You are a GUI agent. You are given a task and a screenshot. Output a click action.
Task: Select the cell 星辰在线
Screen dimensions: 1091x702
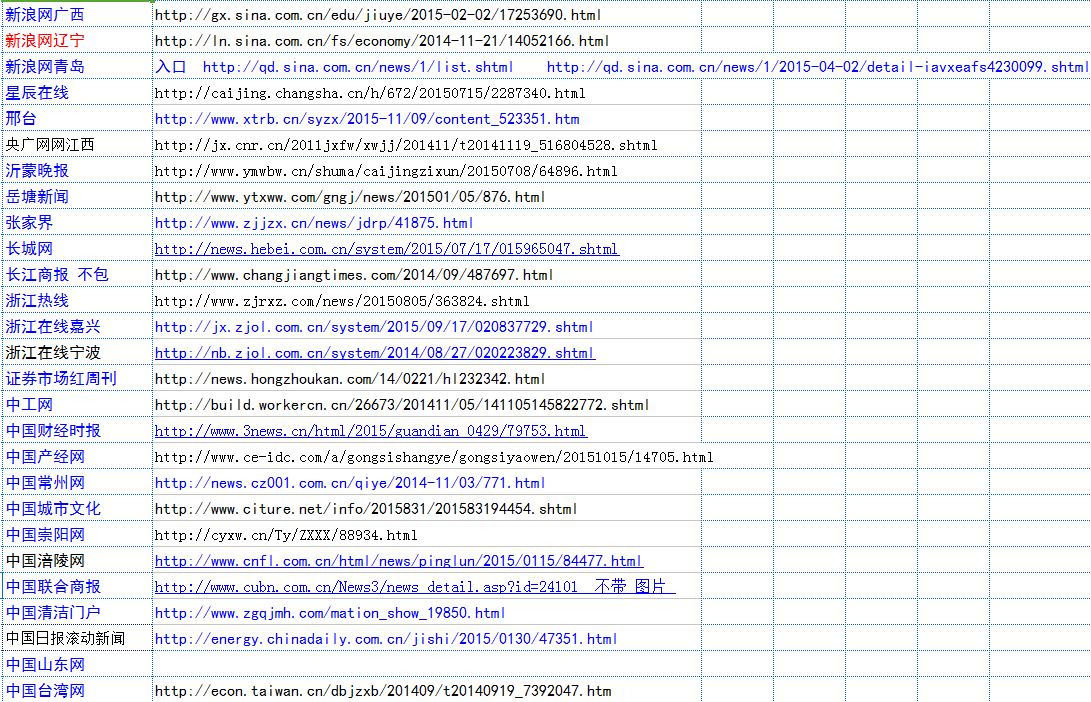77,92
